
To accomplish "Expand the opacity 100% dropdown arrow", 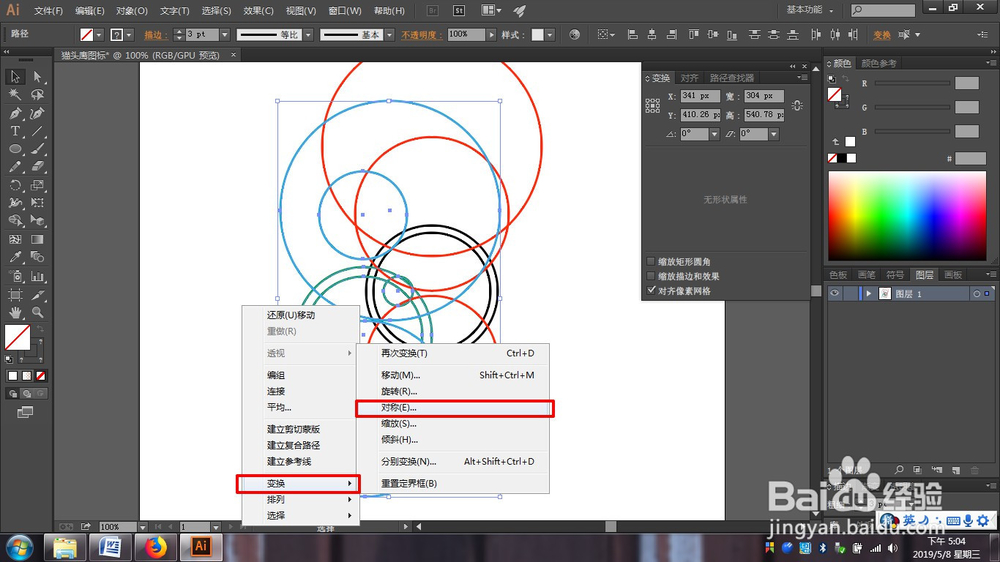I will (491, 34).
